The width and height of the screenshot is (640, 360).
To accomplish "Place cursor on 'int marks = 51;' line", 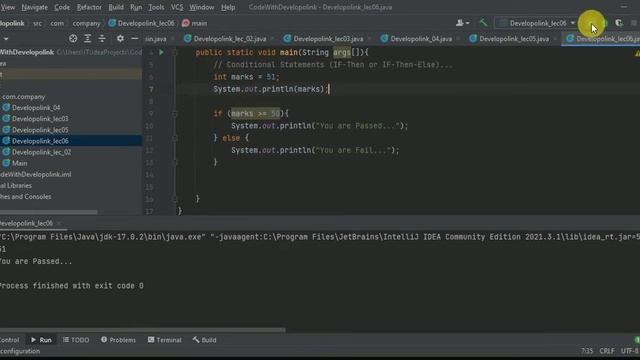I will (246, 77).
